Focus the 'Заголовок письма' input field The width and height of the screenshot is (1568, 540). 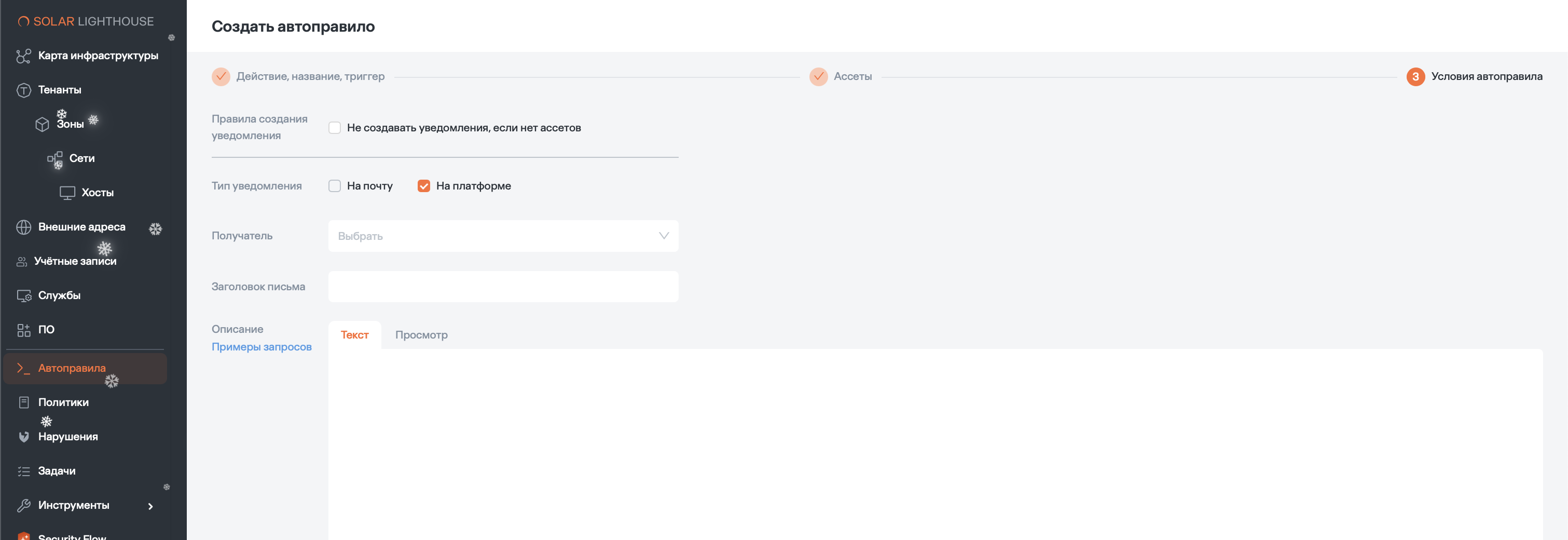pos(503,287)
